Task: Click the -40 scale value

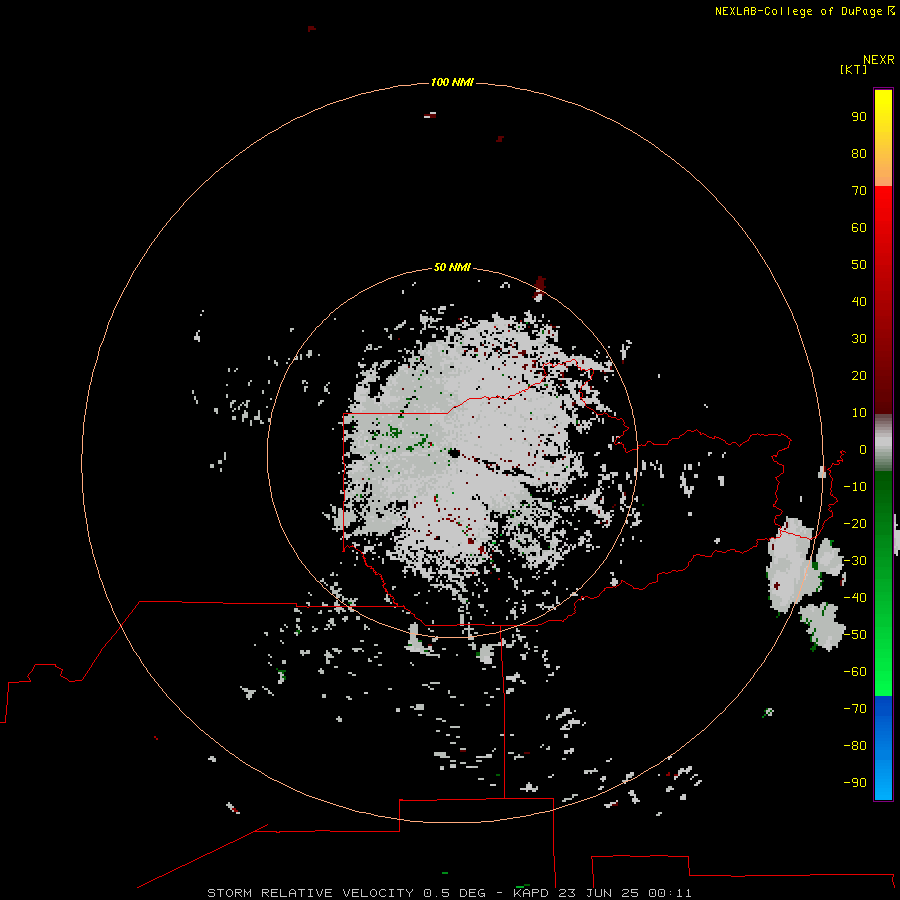Action: pyautogui.click(x=855, y=598)
